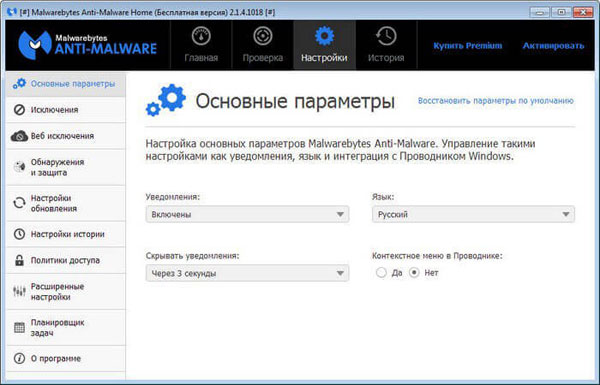
Task: Open the История clock icon
Action: pos(386,36)
